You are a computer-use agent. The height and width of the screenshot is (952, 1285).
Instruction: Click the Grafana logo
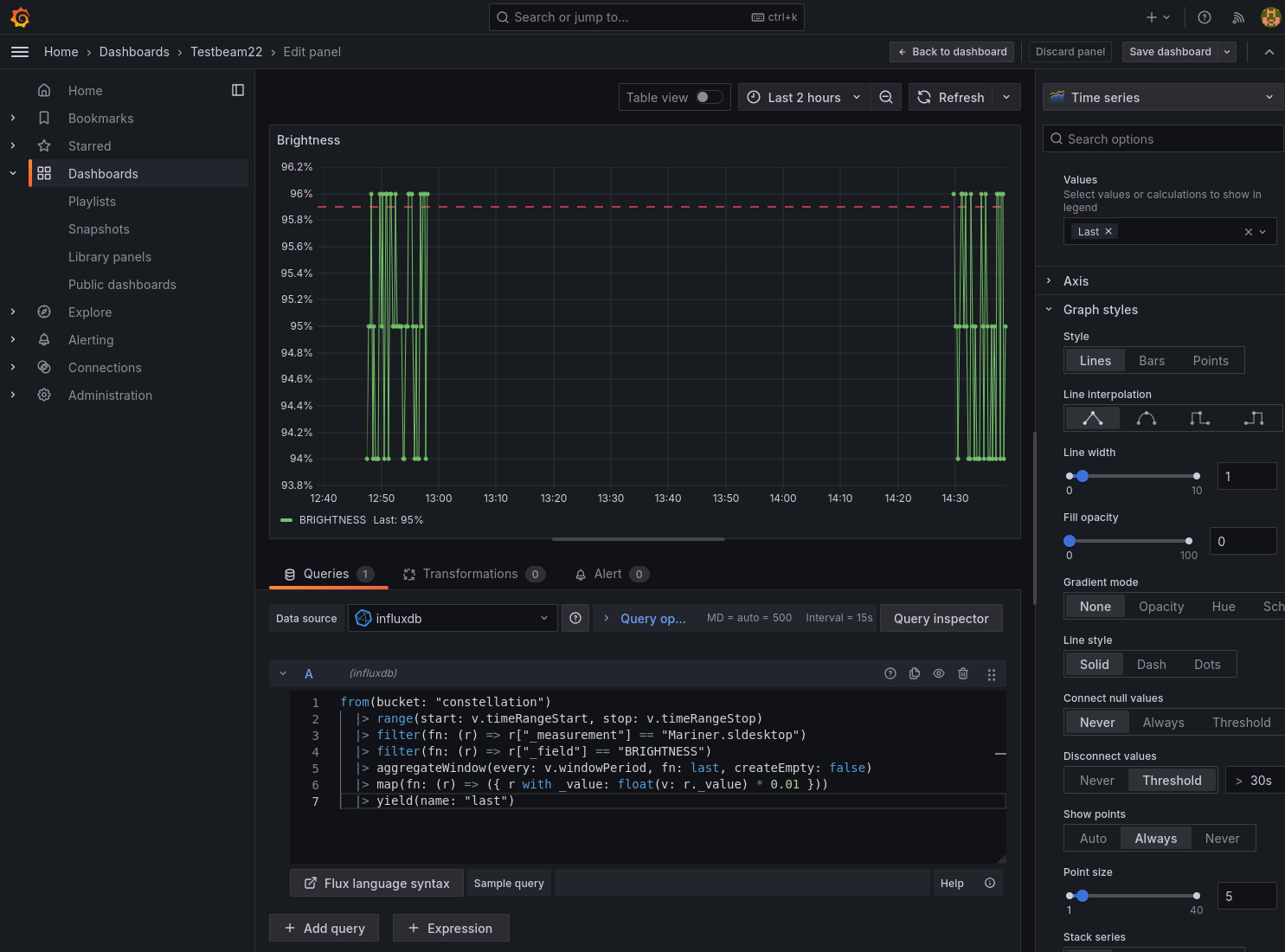(20, 17)
